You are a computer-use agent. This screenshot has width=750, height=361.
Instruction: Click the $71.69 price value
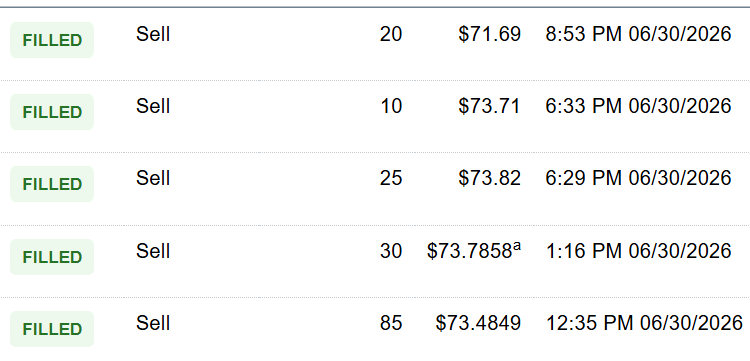pos(489,34)
